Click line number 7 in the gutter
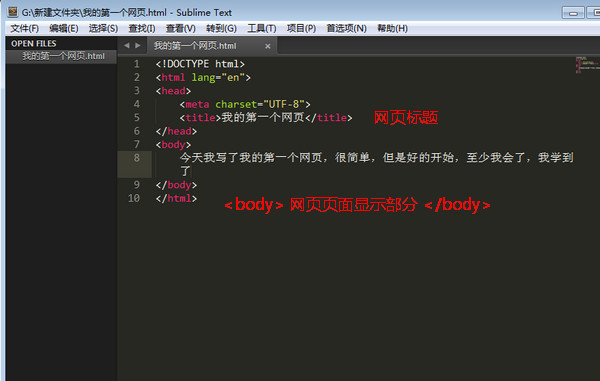The height and width of the screenshot is (381, 600). (136, 145)
